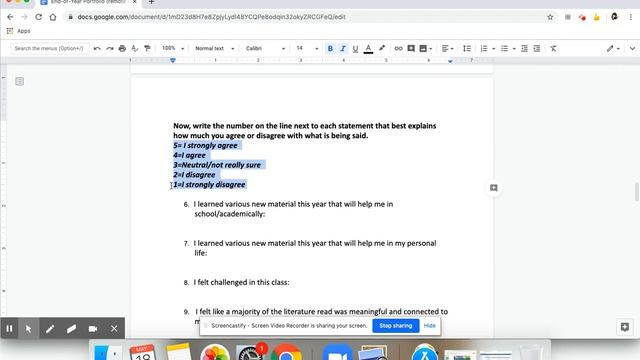Open the Chrome three-dot menu

631,17
